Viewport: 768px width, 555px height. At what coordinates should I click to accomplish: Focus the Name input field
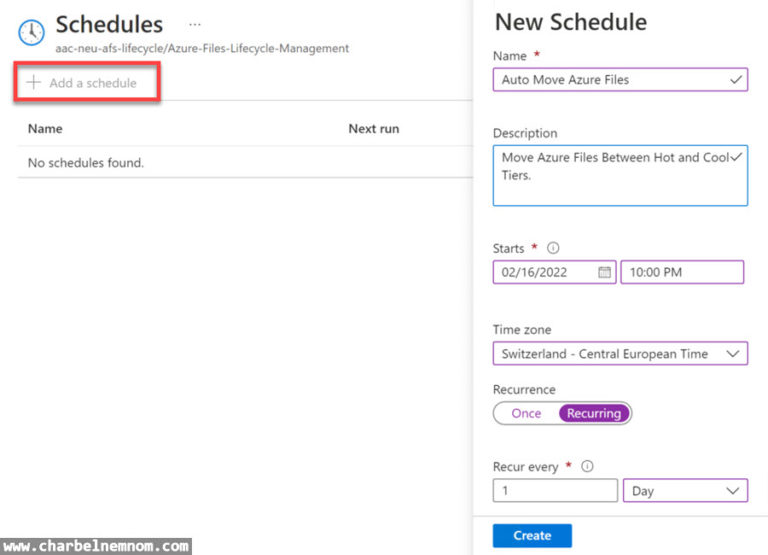(x=620, y=80)
